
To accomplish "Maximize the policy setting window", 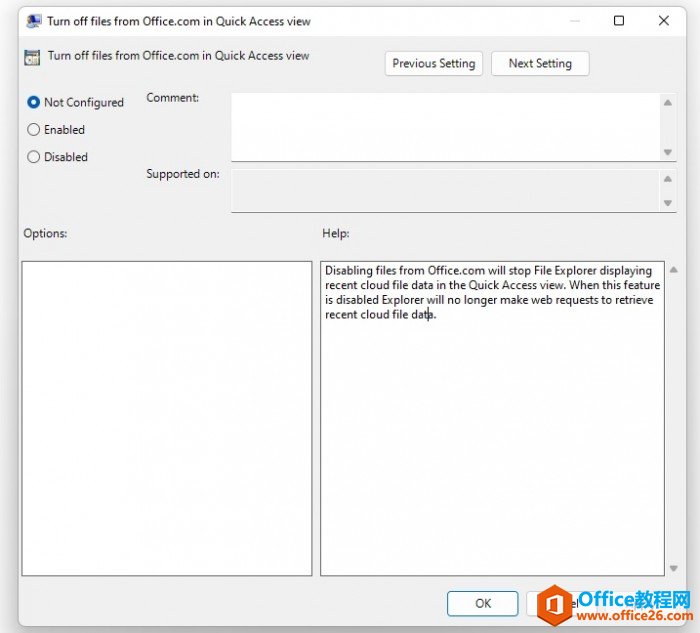I will point(618,21).
